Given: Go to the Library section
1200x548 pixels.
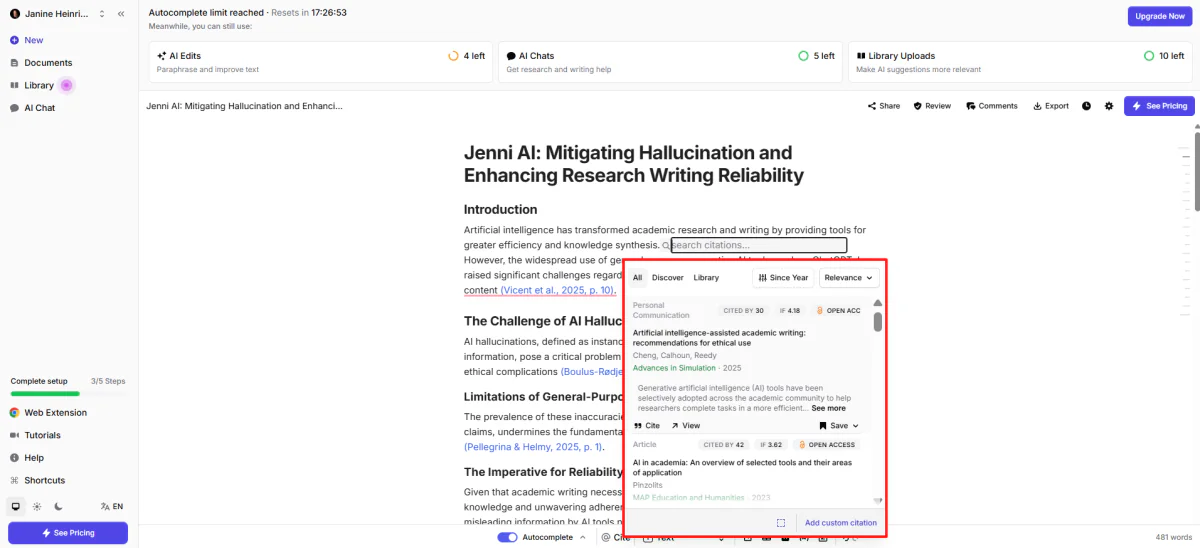Looking at the screenshot, I should (39, 85).
